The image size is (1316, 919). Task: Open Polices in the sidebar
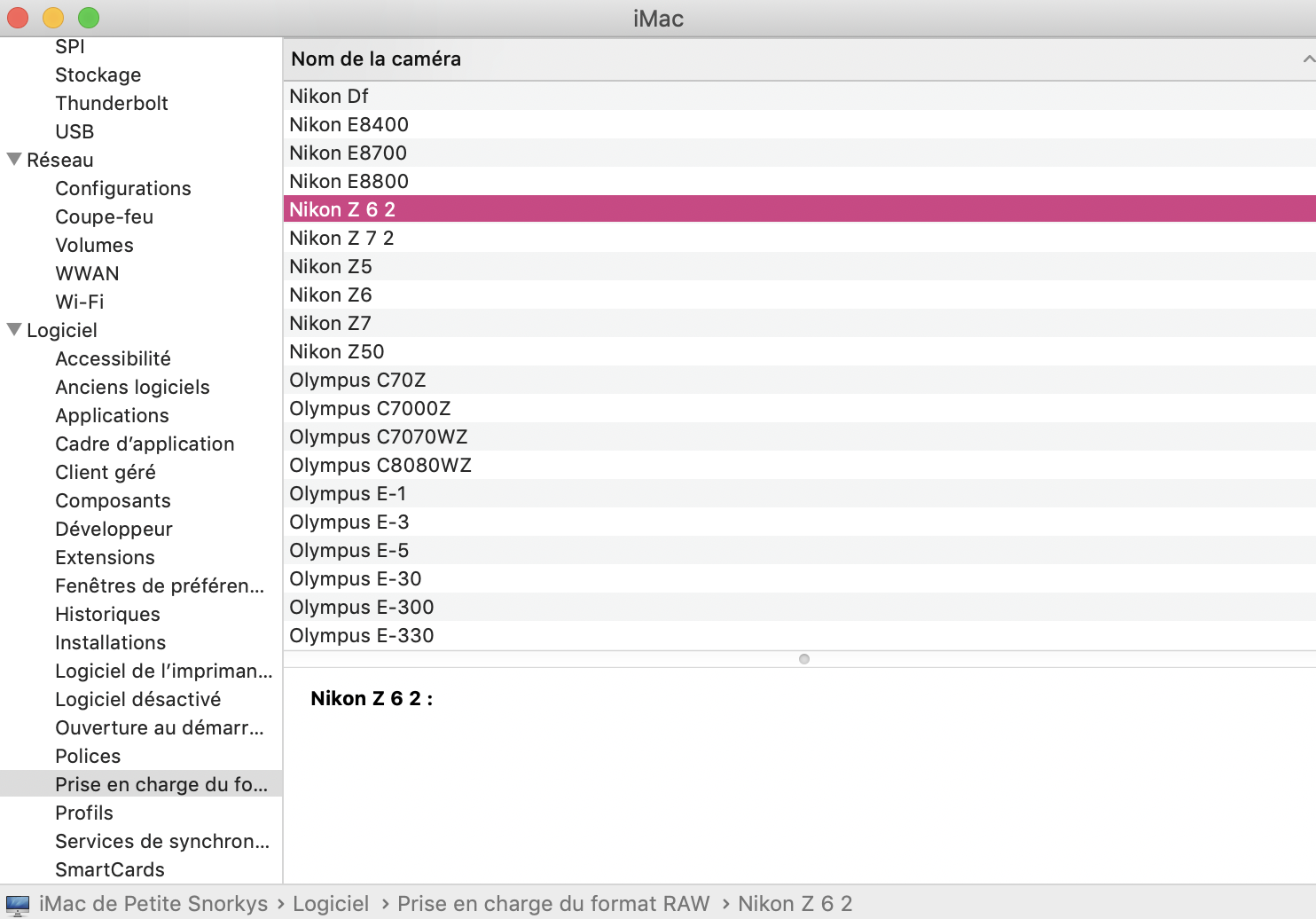click(88, 756)
